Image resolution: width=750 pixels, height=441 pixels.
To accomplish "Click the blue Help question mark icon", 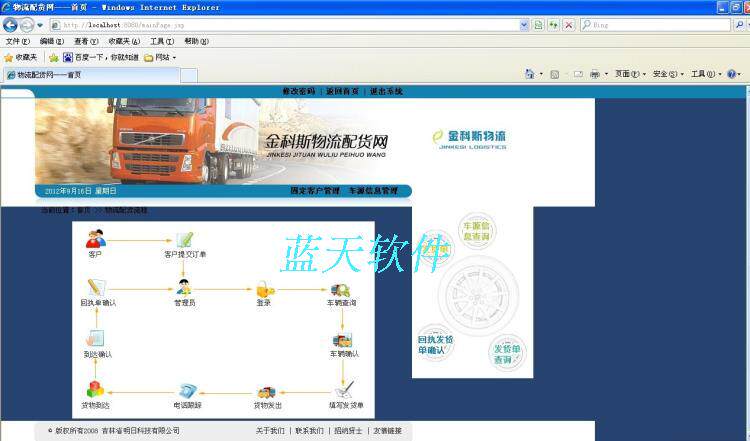I will (731, 74).
